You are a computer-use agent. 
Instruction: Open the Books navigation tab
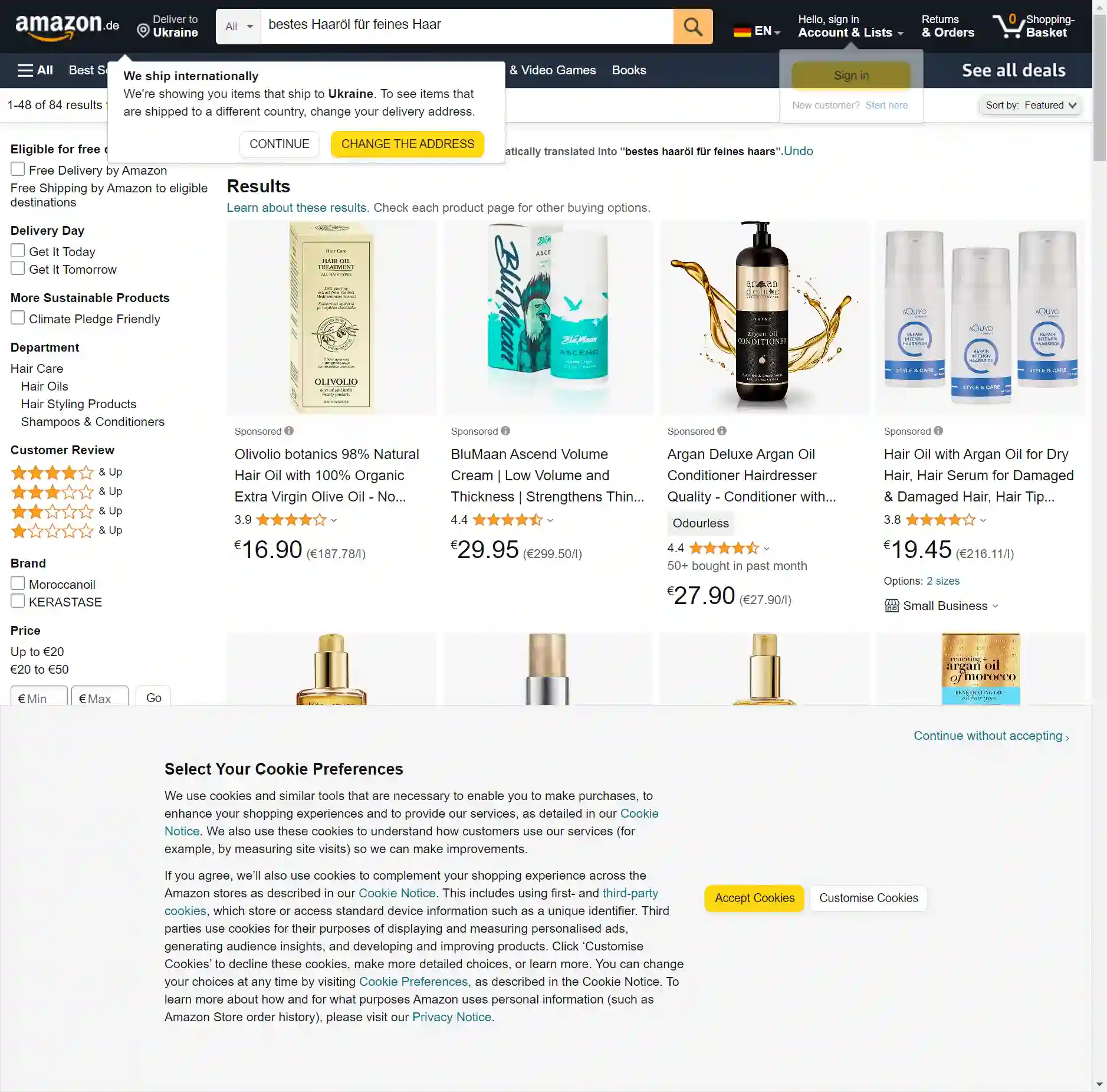point(629,70)
